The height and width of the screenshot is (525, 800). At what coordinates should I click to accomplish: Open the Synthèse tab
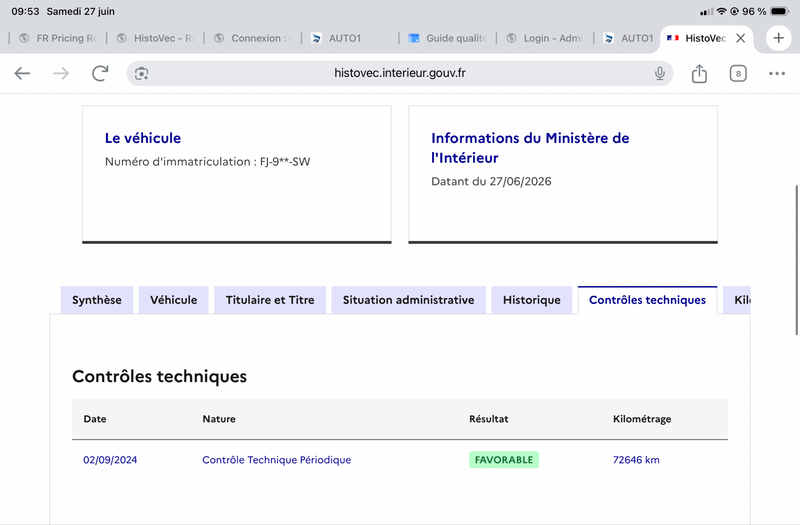(x=97, y=300)
